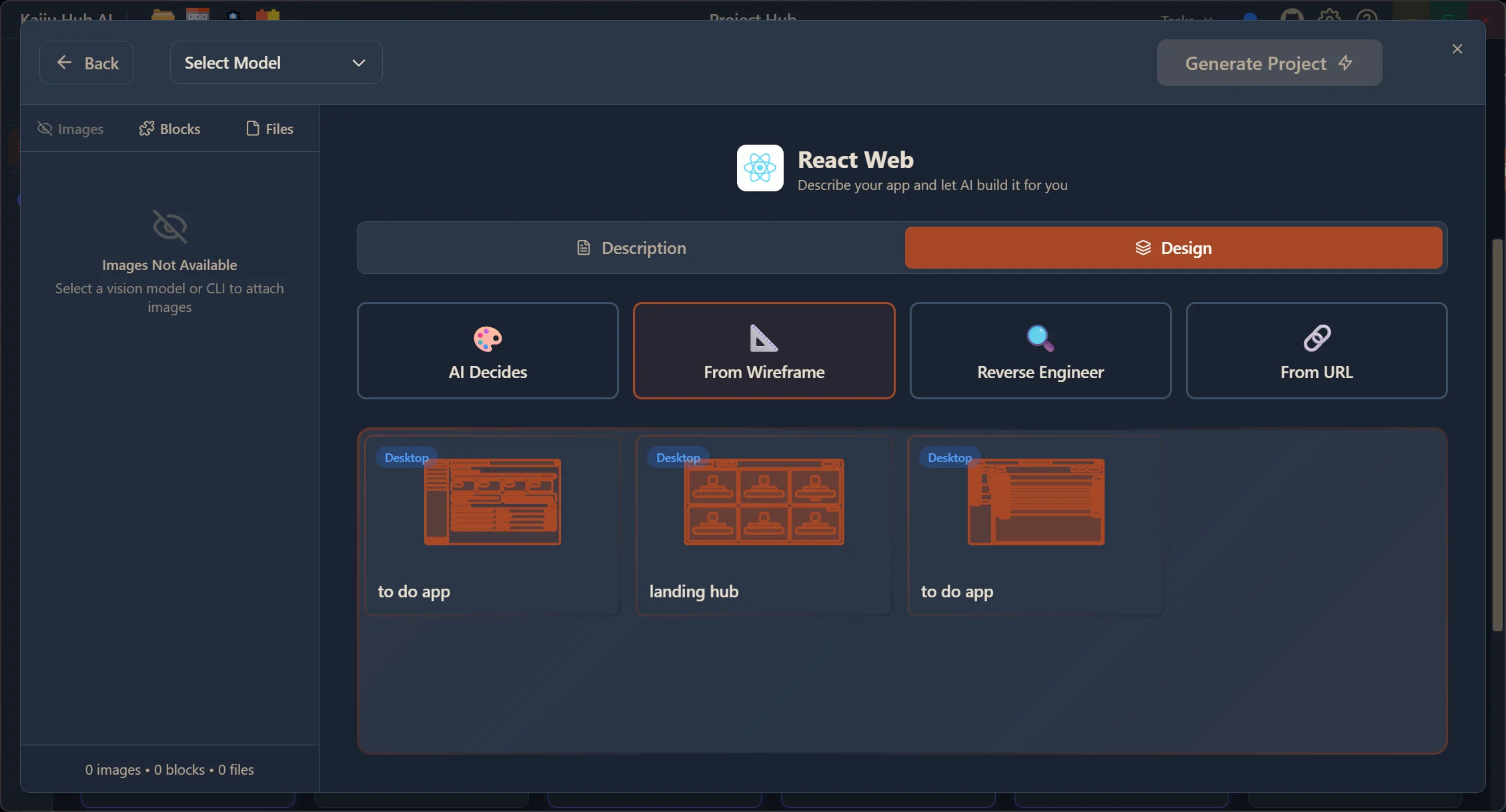Select the Description tab
Screen dimensions: 1506x812
click(x=631, y=248)
